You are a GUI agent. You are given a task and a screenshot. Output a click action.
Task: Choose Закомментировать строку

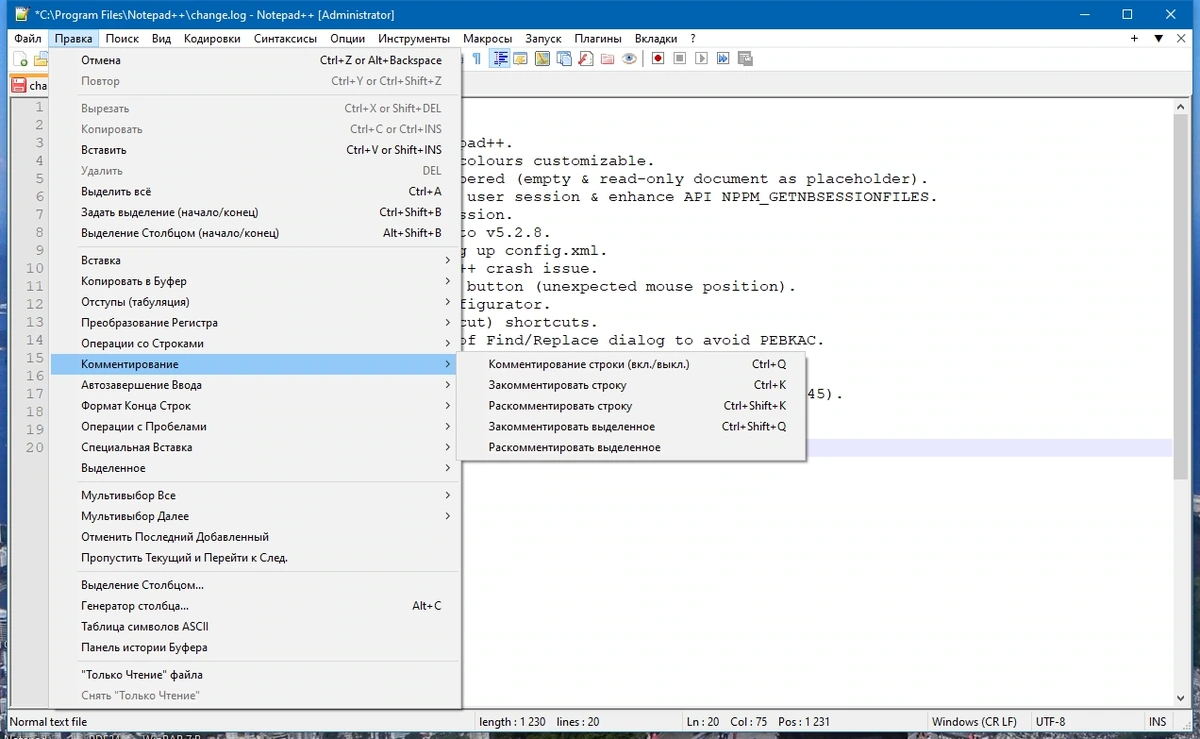click(631, 385)
